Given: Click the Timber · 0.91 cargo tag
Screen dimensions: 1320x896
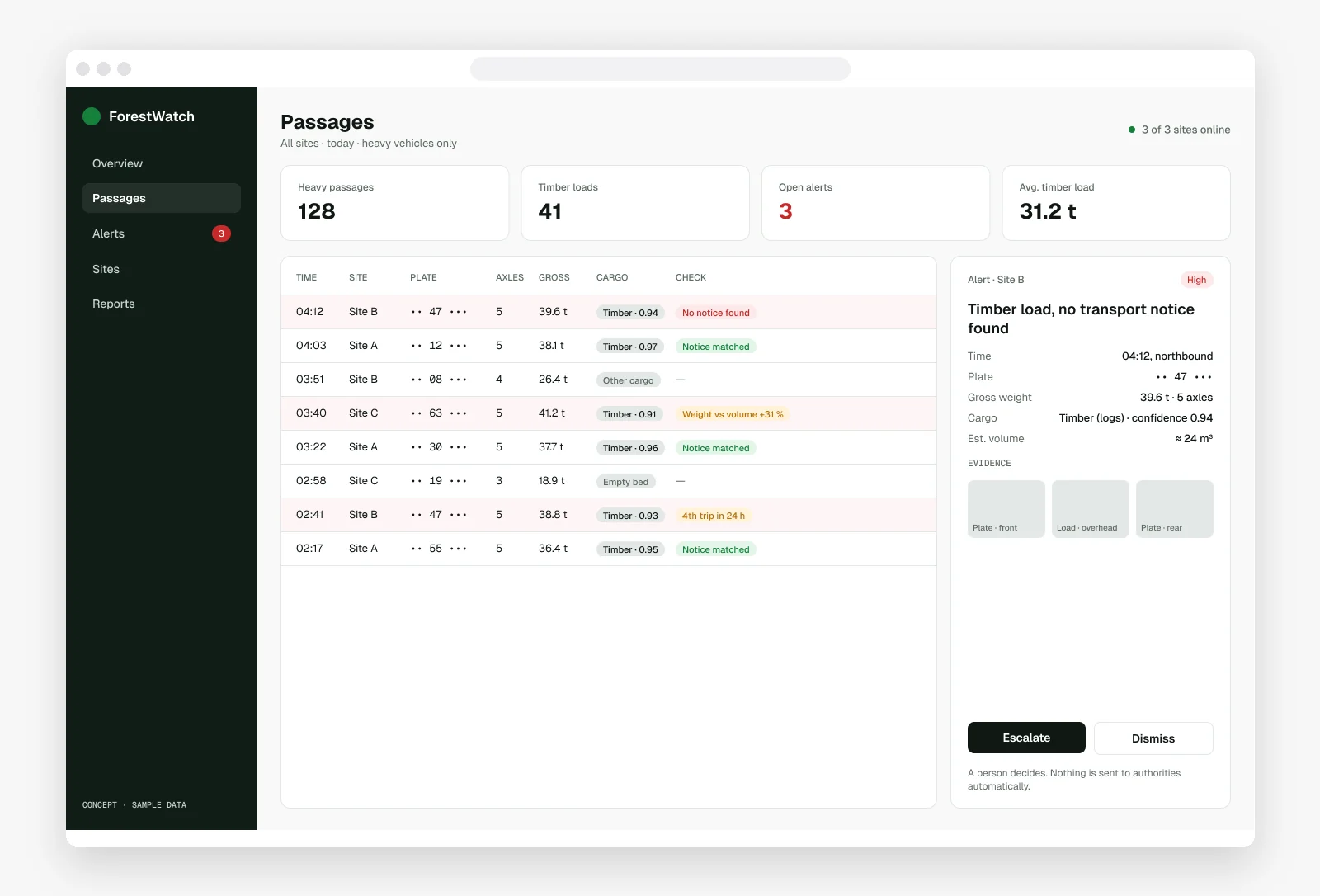Looking at the screenshot, I should tap(629, 414).
